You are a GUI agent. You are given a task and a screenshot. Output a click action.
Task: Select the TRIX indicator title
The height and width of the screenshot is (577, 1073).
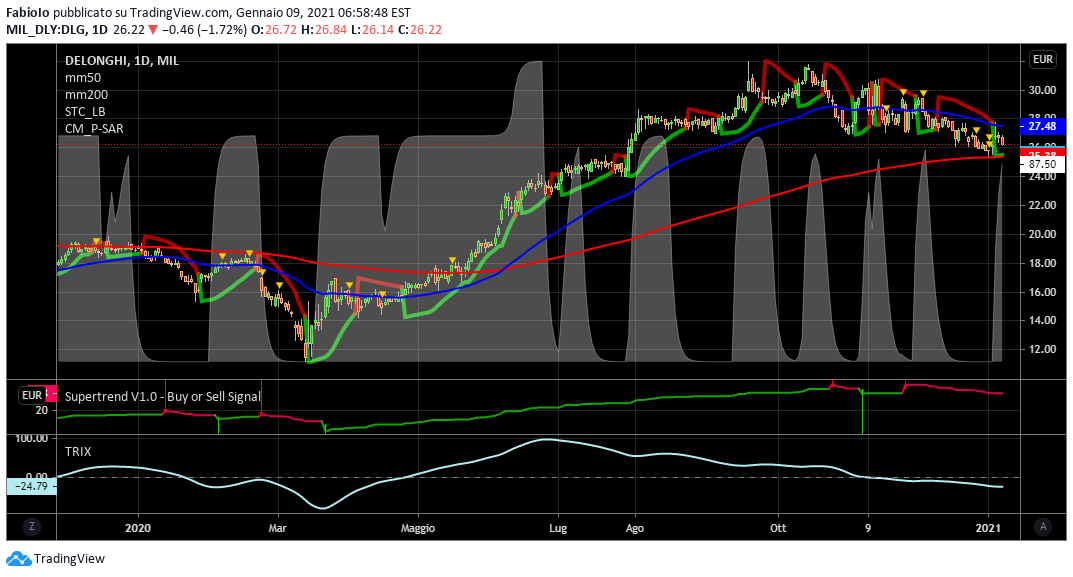[78, 452]
